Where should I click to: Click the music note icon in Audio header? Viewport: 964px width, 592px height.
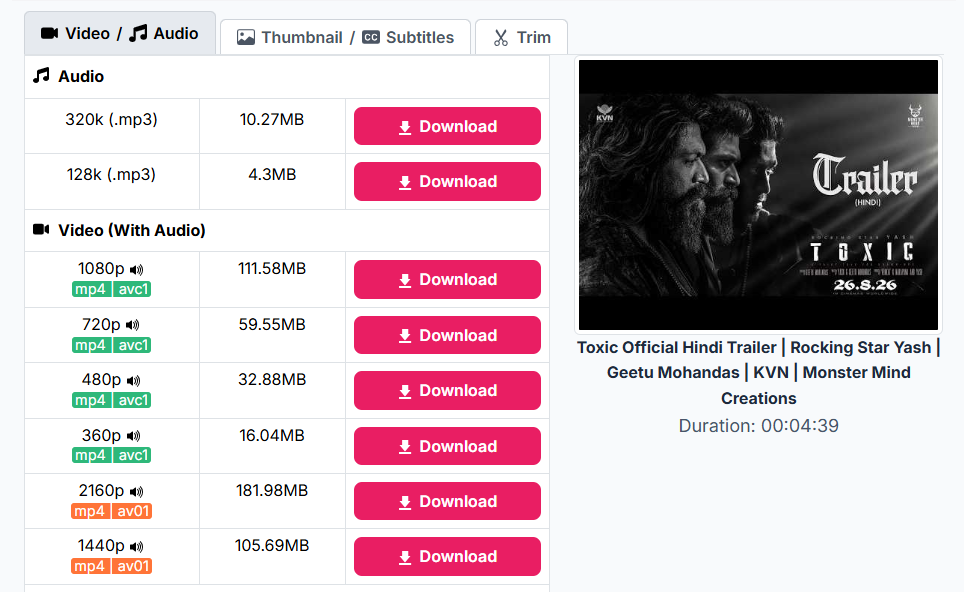click(41, 76)
